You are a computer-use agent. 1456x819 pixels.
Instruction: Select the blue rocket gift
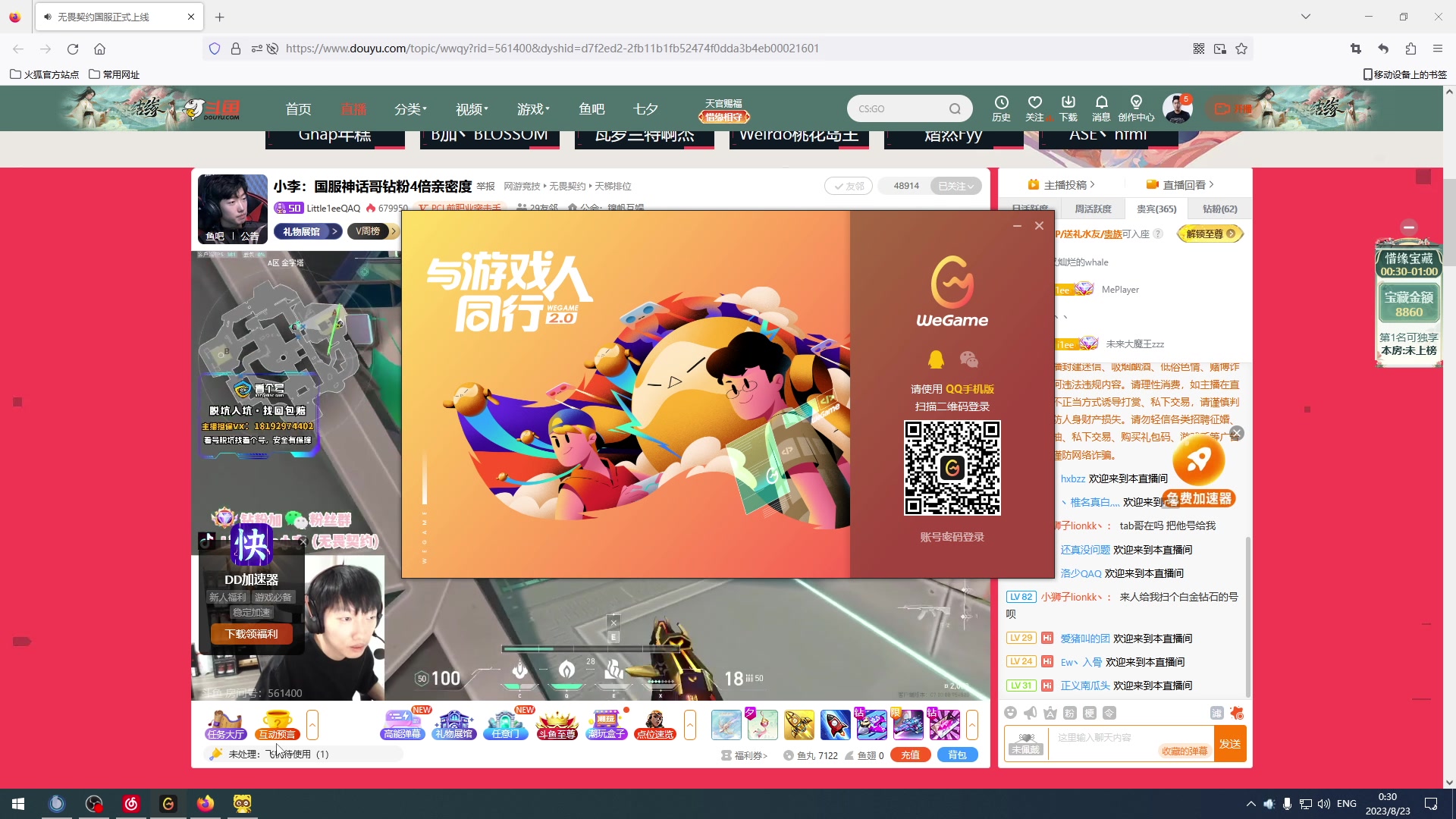(x=836, y=725)
